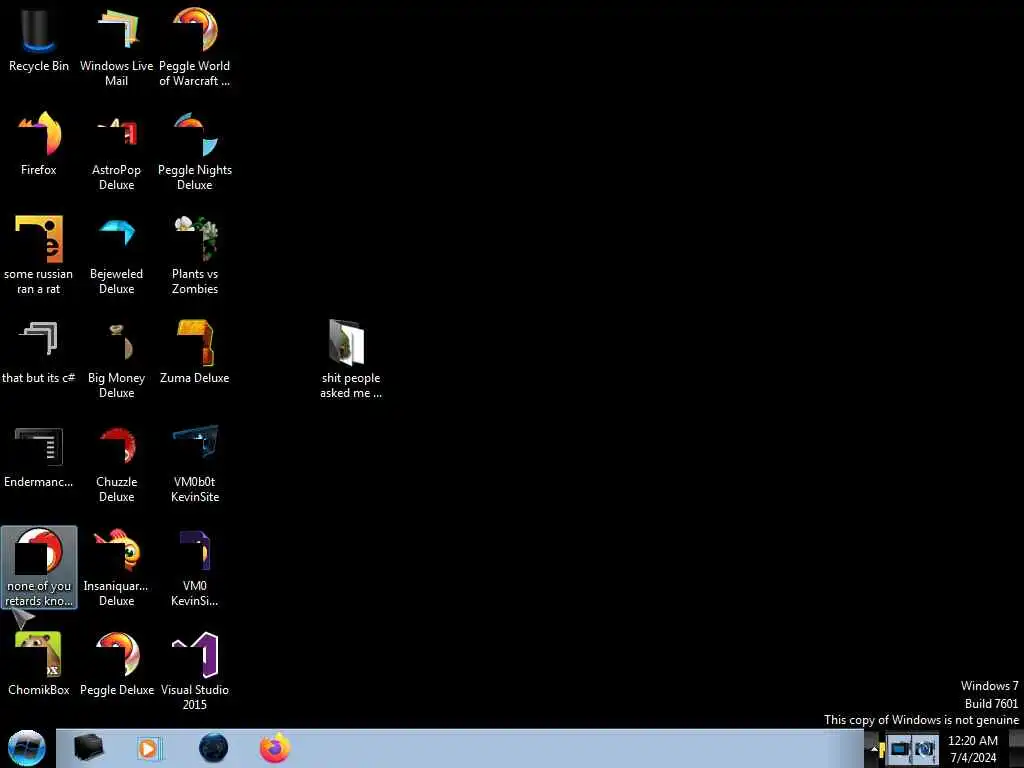Select the Bejeweled Deluxe icon

[116, 255]
